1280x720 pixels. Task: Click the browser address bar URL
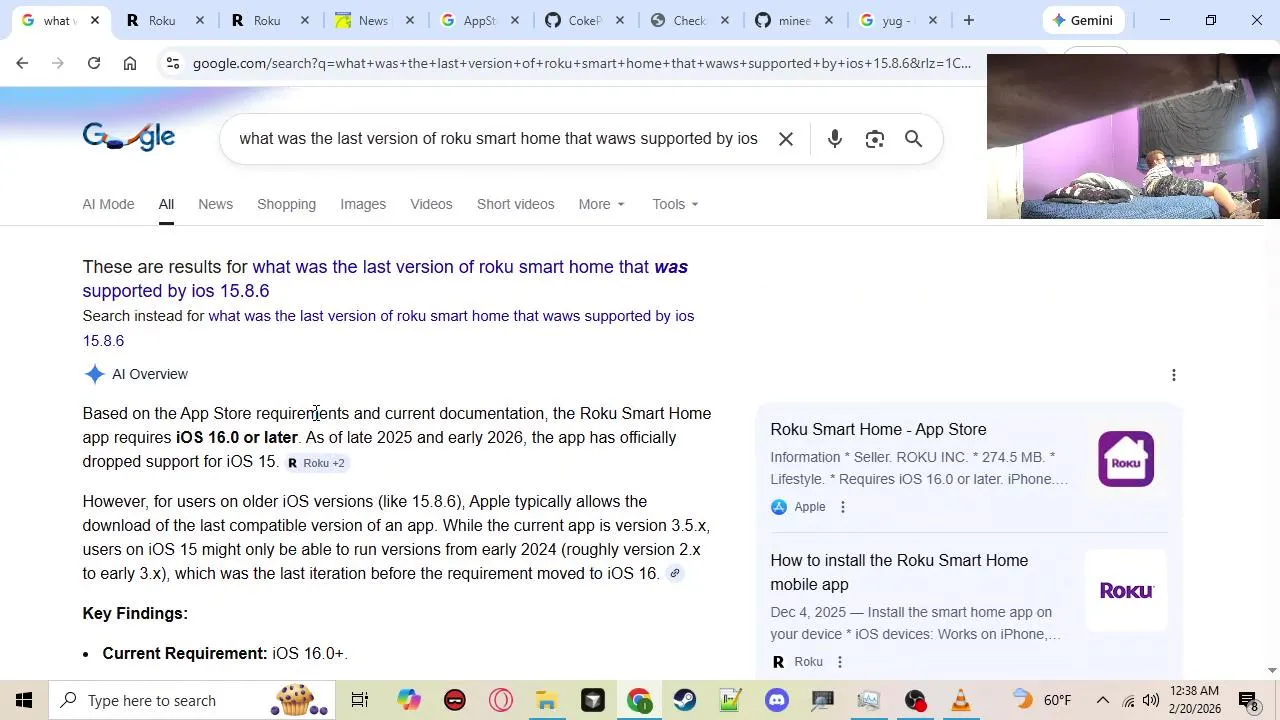[x=580, y=63]
